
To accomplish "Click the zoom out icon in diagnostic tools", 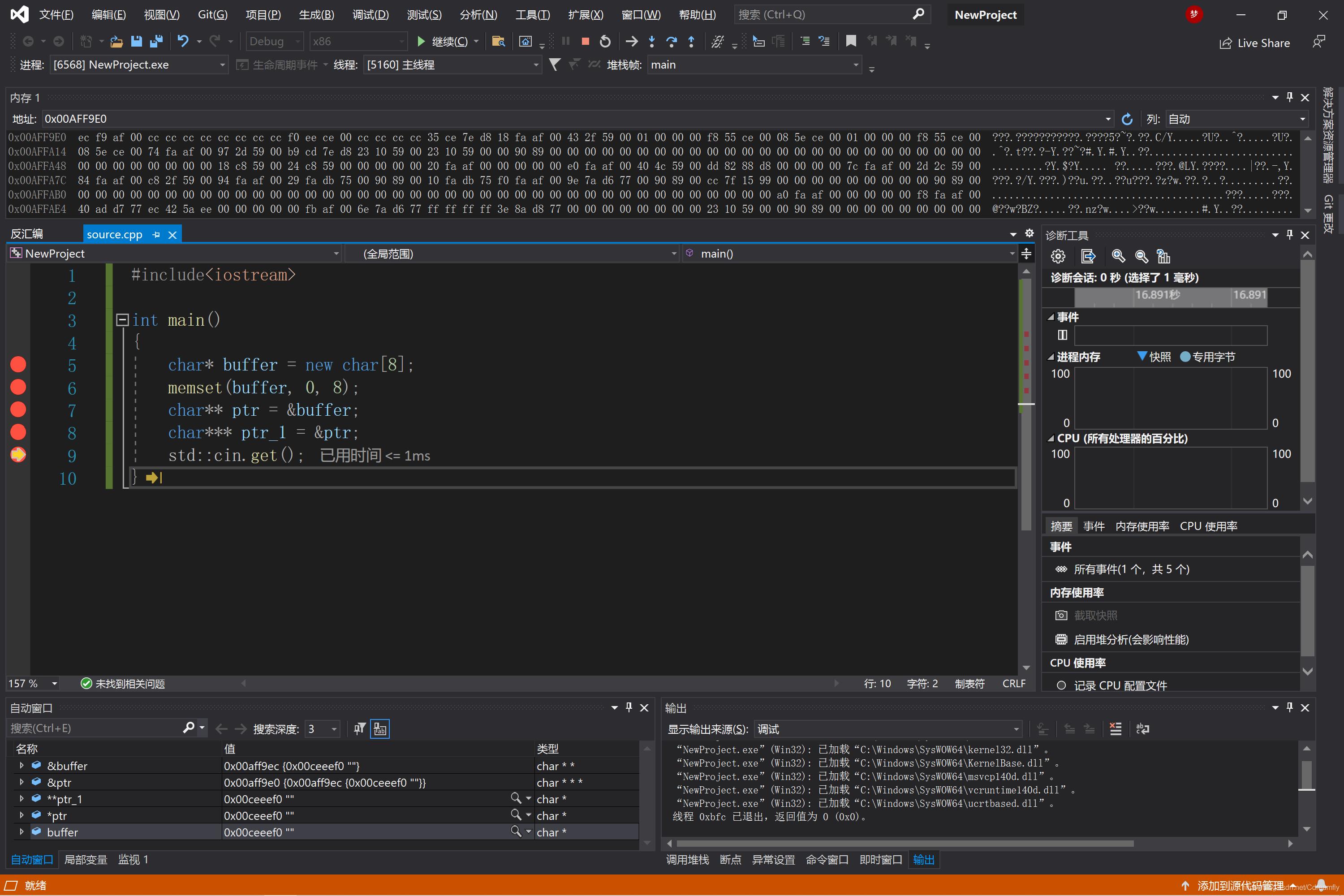I will point(1141,256).
